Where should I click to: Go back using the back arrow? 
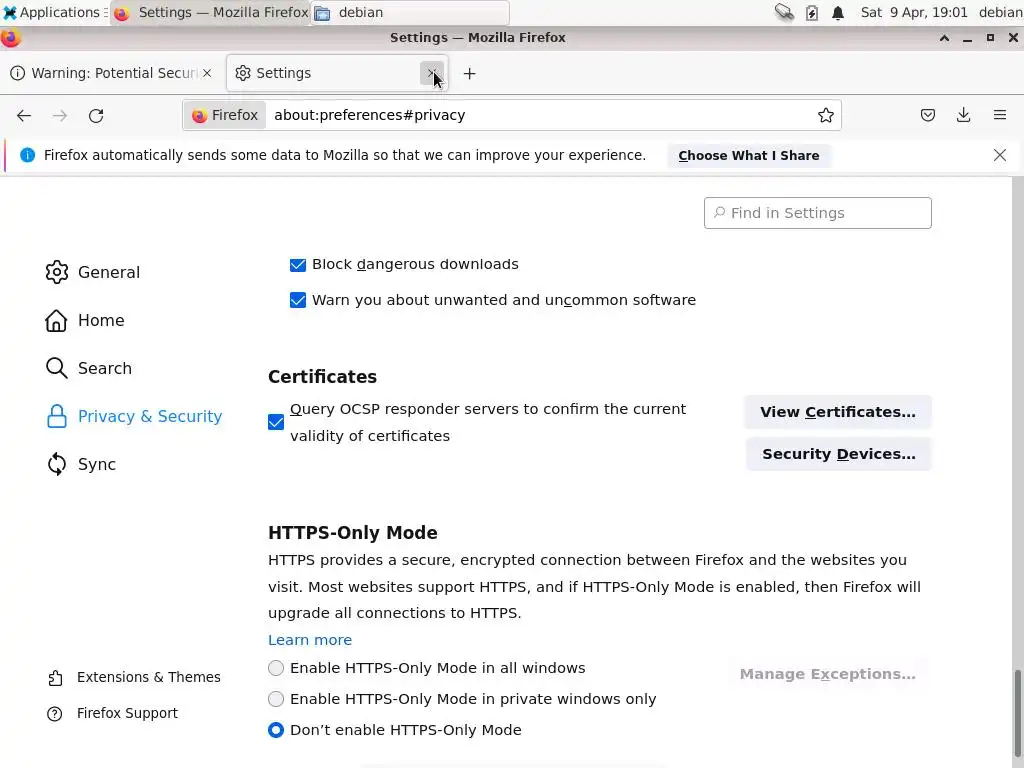click(x=24, y=115)
